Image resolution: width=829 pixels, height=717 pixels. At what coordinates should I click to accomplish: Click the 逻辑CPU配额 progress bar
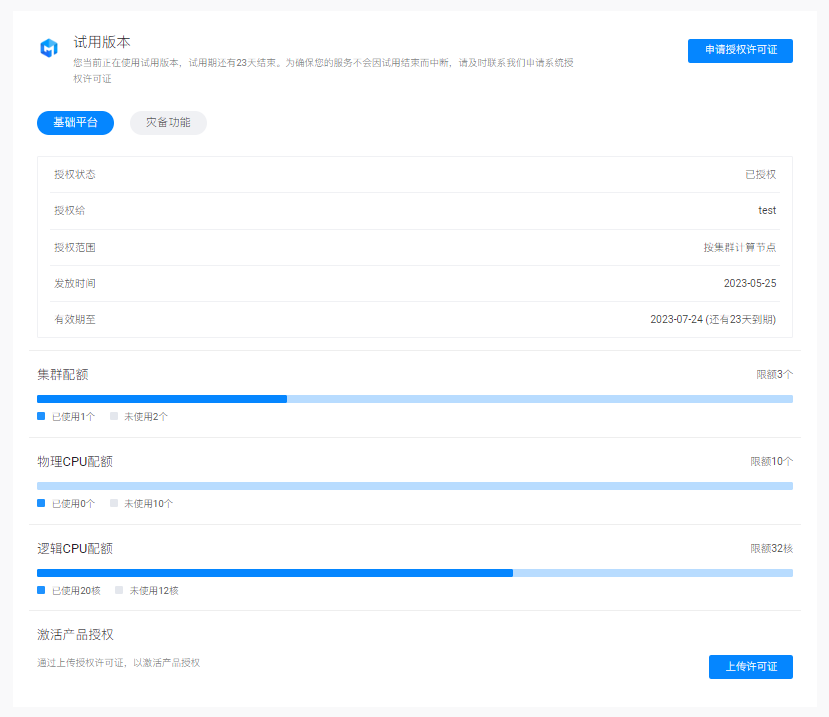(414, 573)
